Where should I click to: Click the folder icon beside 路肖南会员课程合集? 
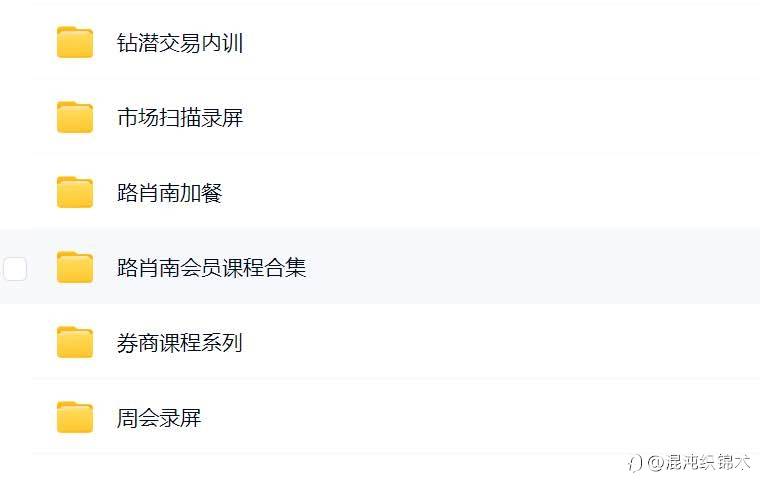tap(75, 268)
